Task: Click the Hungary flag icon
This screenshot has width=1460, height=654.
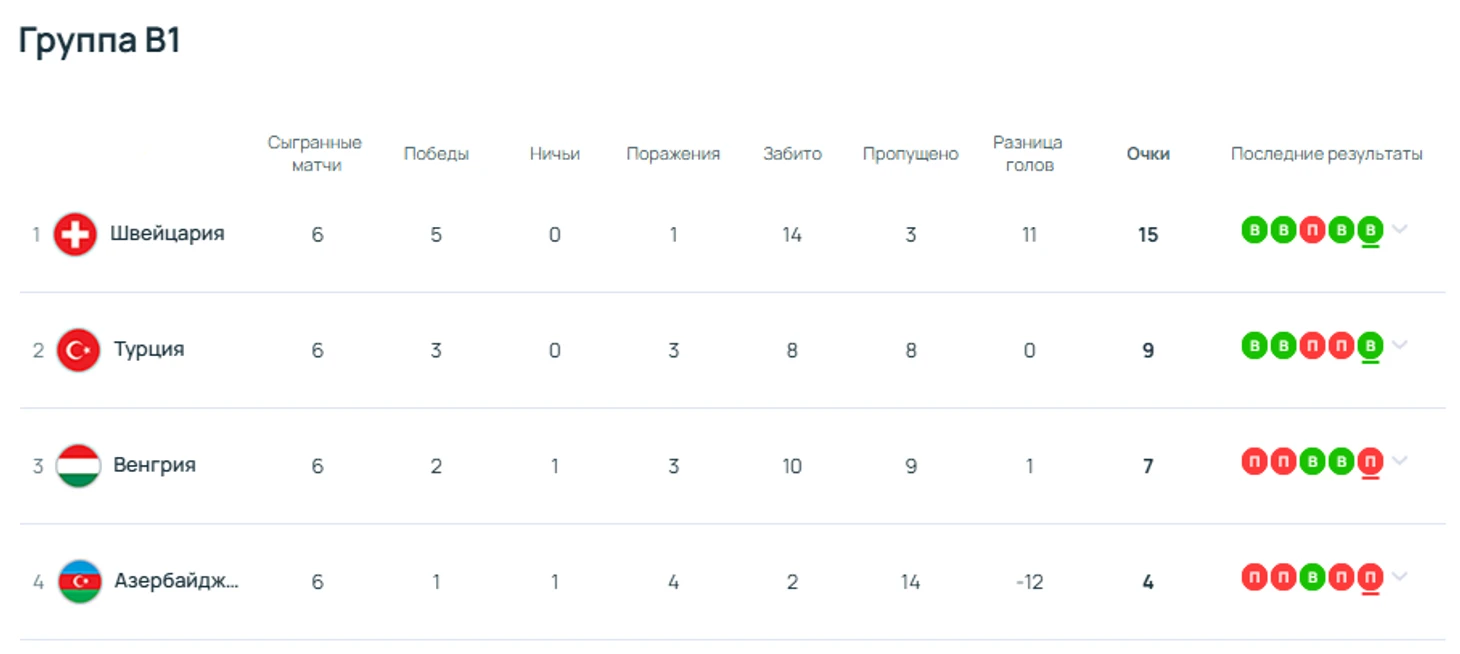Action: (x=78, y=466)
